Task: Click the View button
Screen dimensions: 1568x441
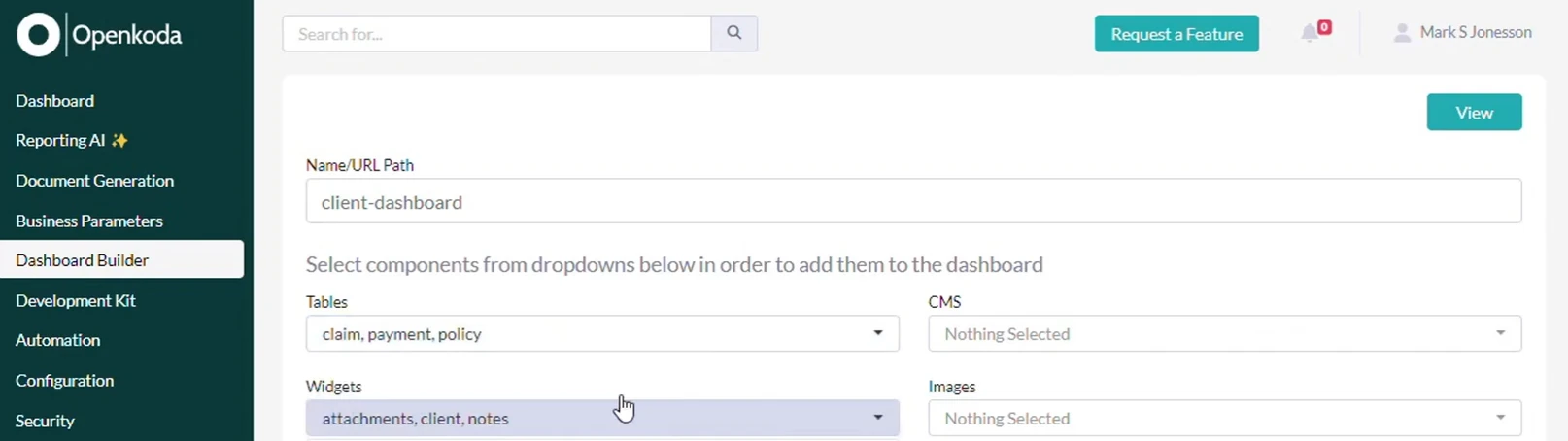Action: click(1474, 113)
